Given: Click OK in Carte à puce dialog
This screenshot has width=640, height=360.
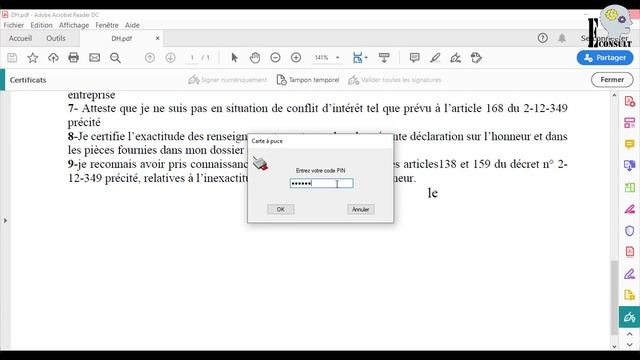Looking at the screenshot, I should click(280, 209).
